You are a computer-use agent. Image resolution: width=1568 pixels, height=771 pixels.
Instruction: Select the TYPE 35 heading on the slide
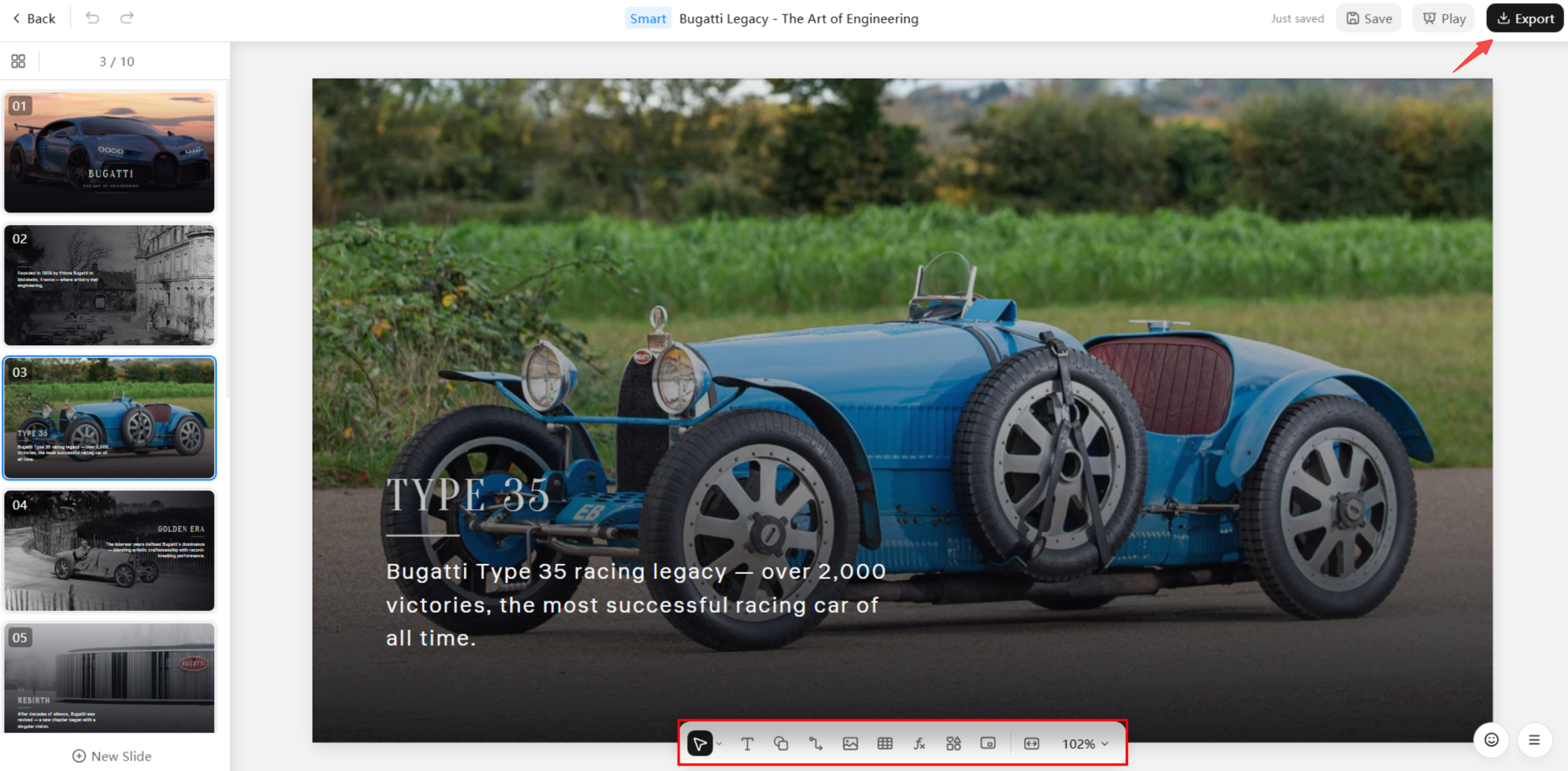[x=468, y=494]
